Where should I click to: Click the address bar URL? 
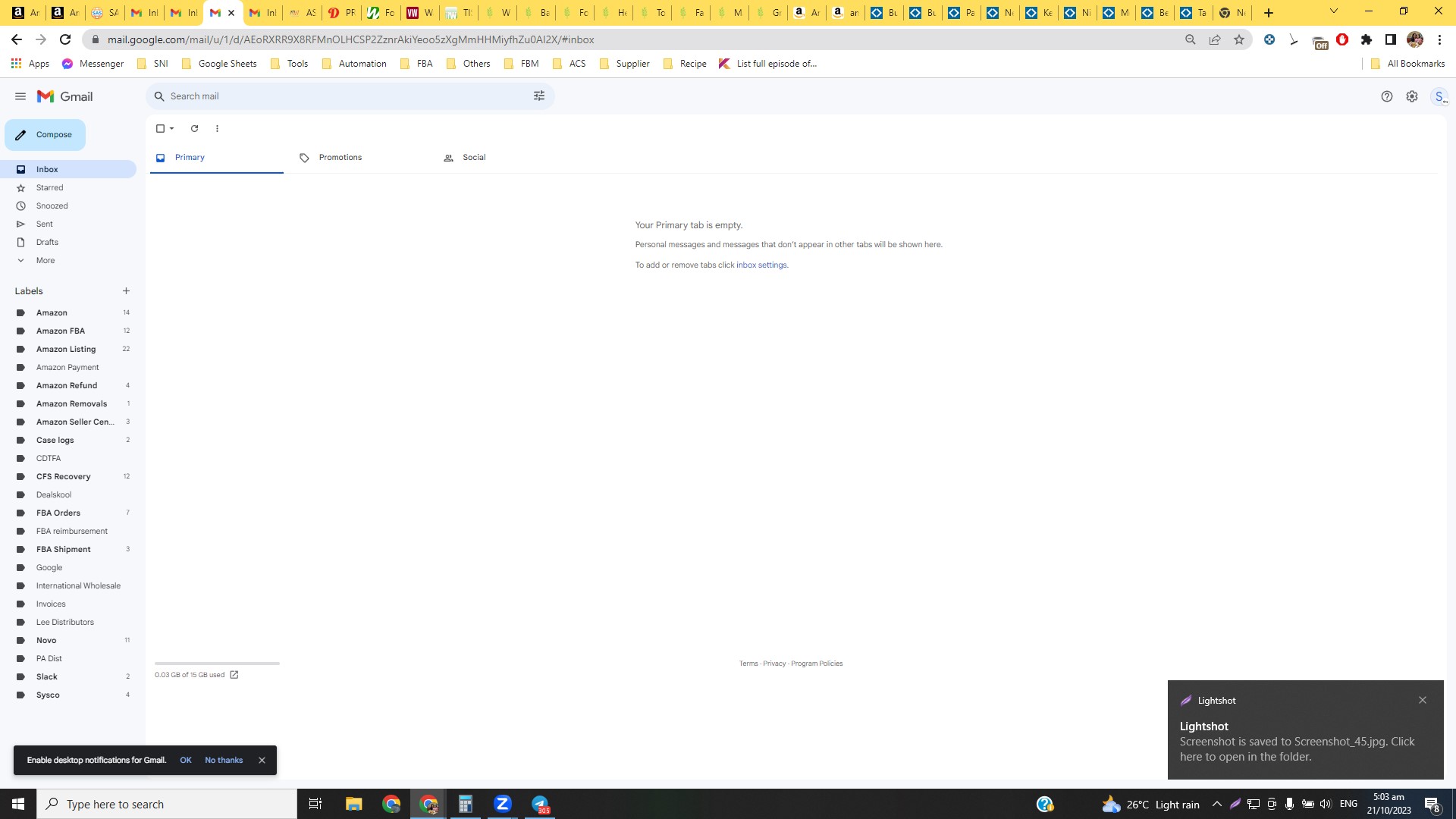350,39
